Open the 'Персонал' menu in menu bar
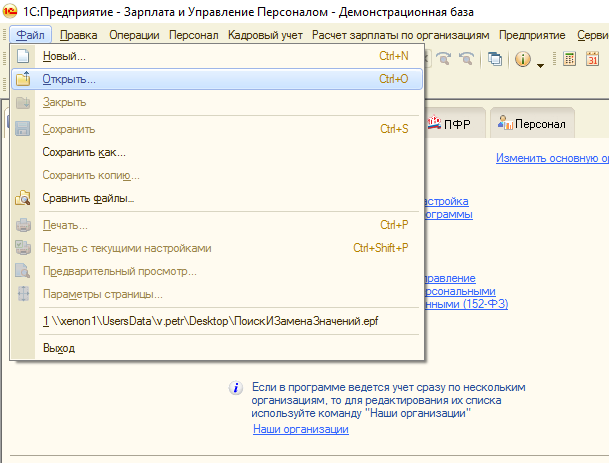 tap(193, 35)
